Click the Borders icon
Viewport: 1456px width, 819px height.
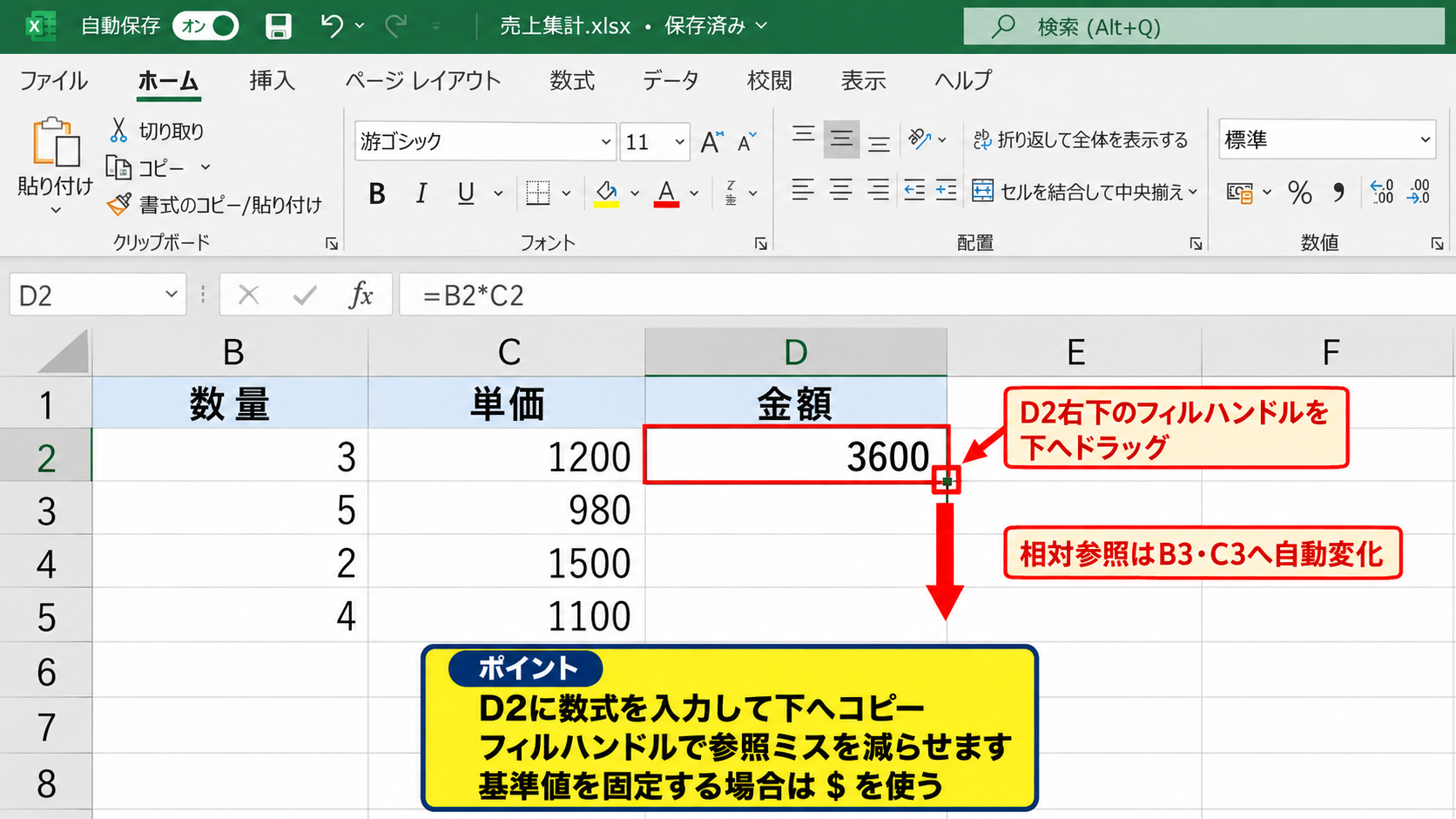(x=538, y=193)
